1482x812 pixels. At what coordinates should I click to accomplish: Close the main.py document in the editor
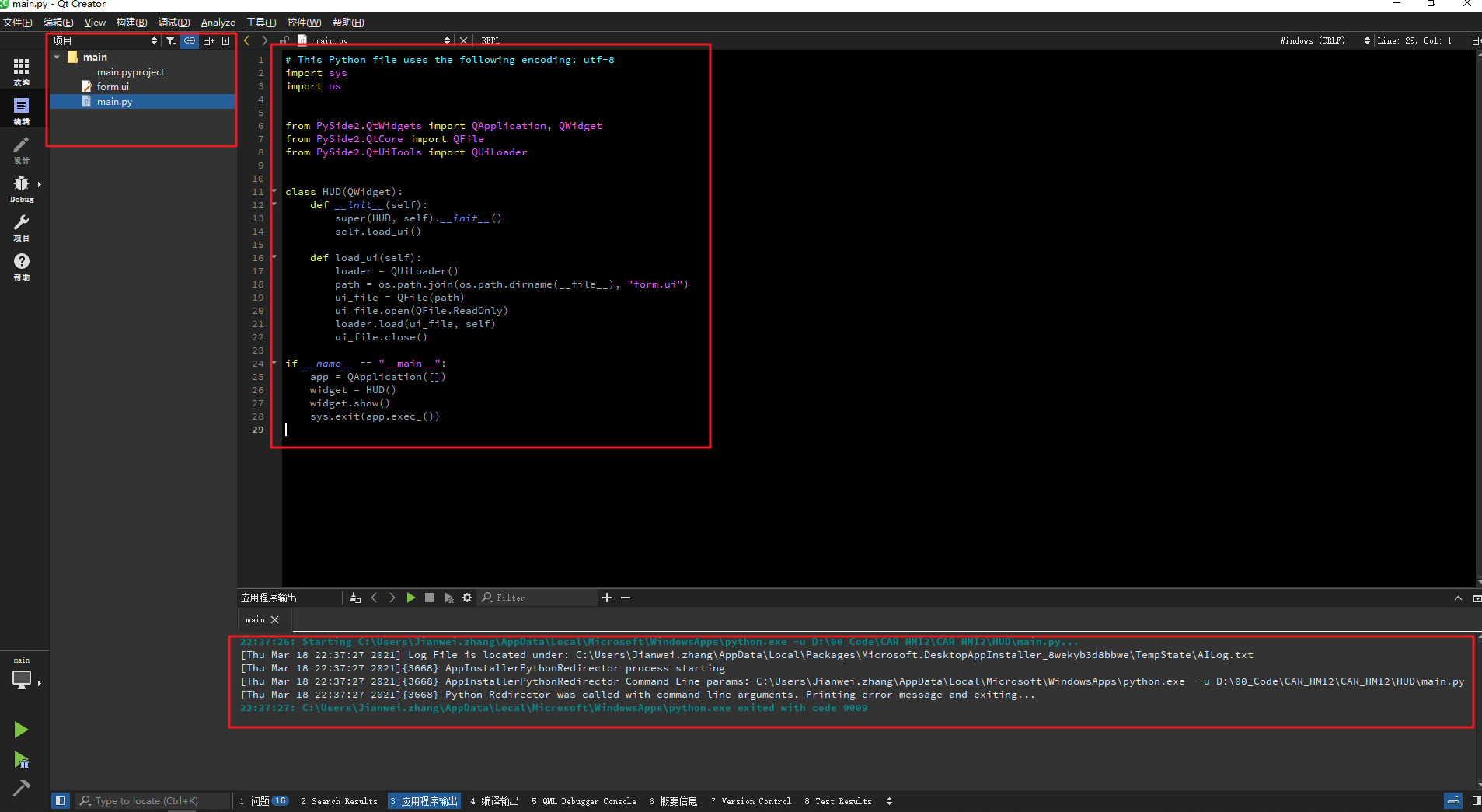tap(464, 40)
